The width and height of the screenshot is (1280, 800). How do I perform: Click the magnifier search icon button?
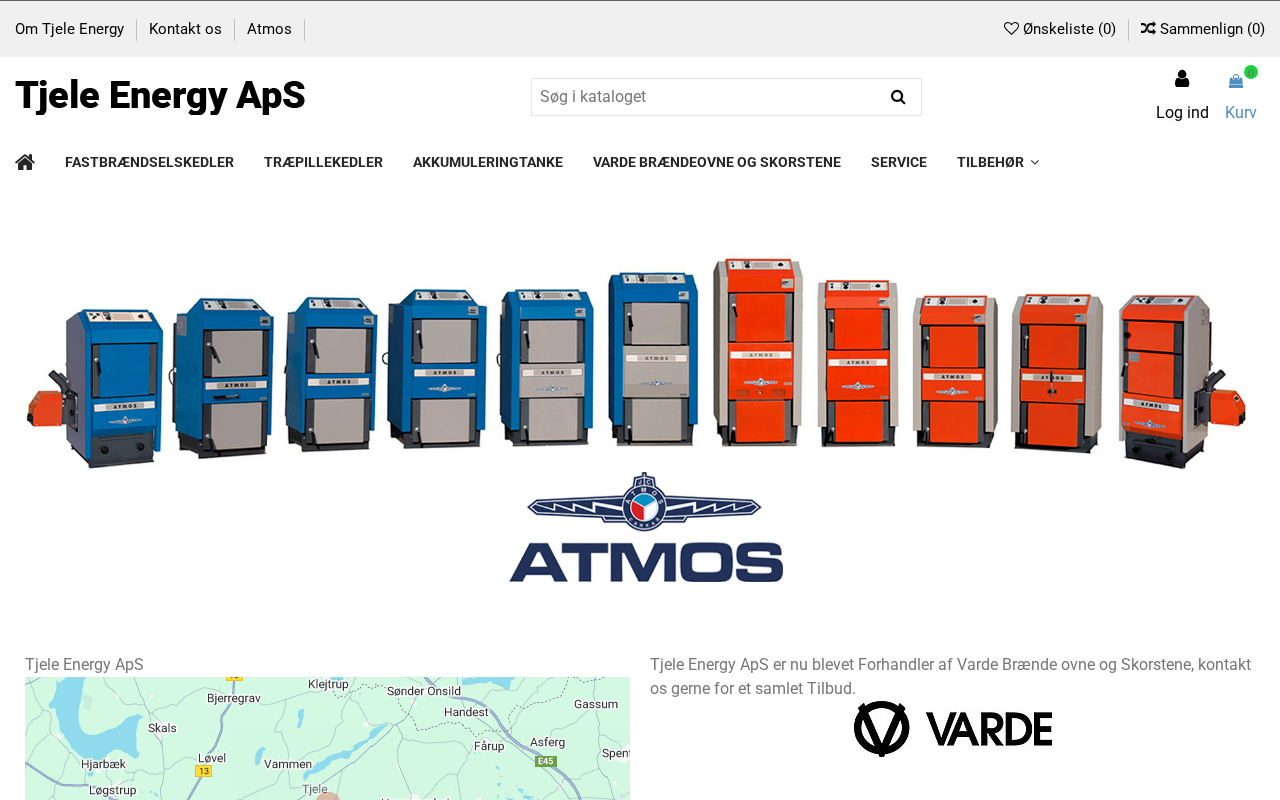pos(898,97)
